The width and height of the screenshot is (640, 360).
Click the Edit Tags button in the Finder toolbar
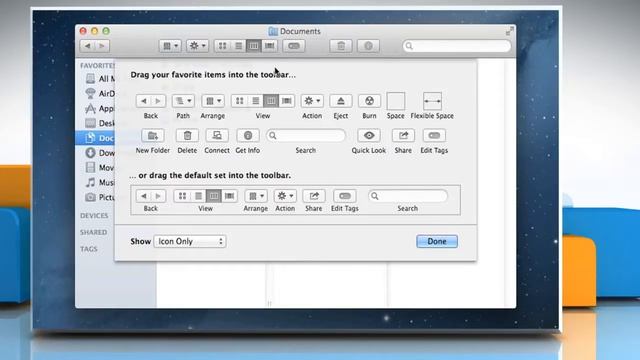(x=294, y=46)
